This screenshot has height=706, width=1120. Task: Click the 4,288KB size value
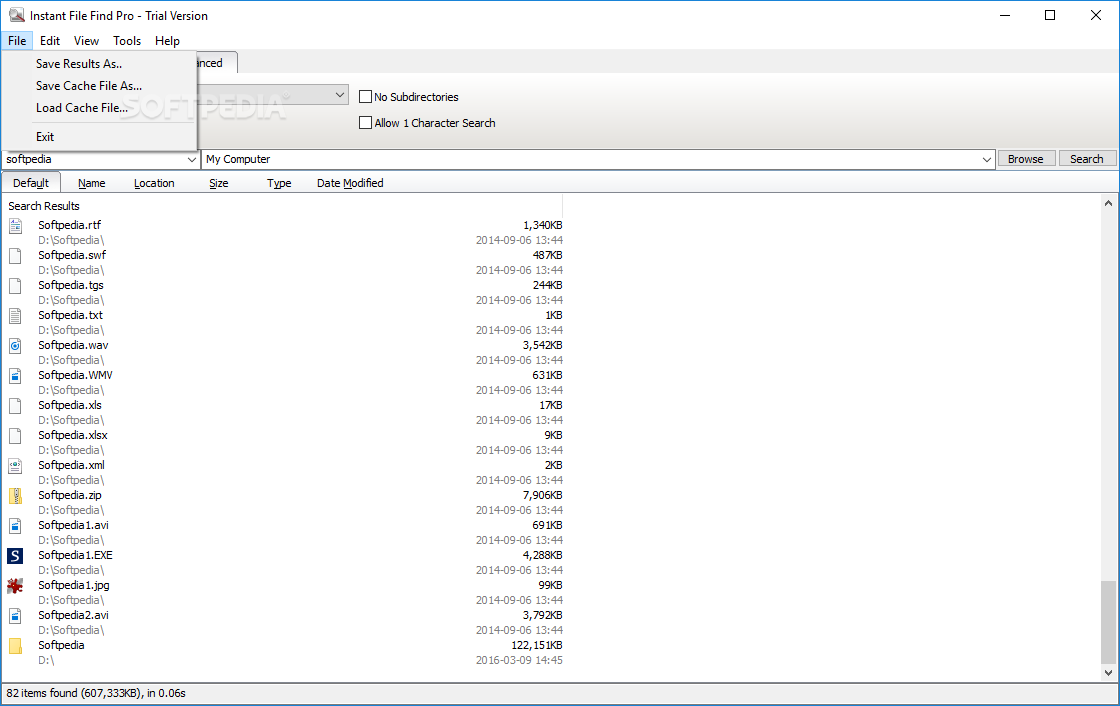coord(542,555)
